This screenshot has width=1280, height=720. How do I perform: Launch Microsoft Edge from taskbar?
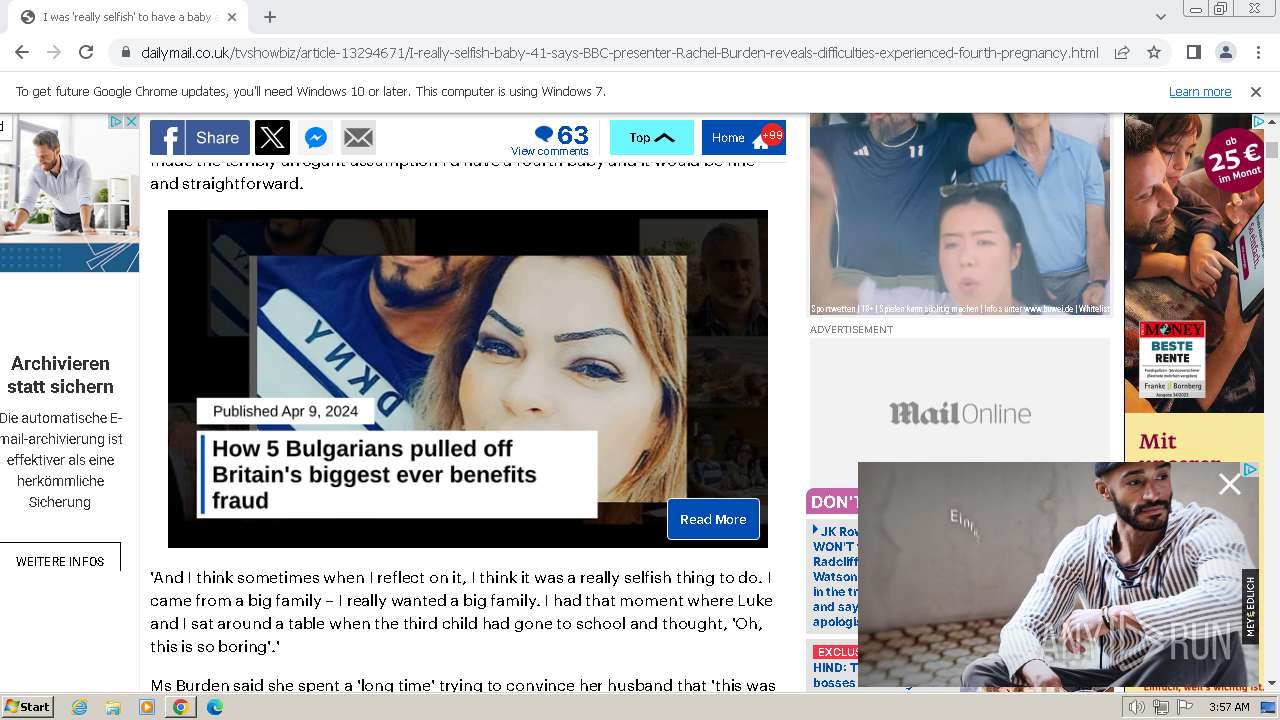pos(214,707)
